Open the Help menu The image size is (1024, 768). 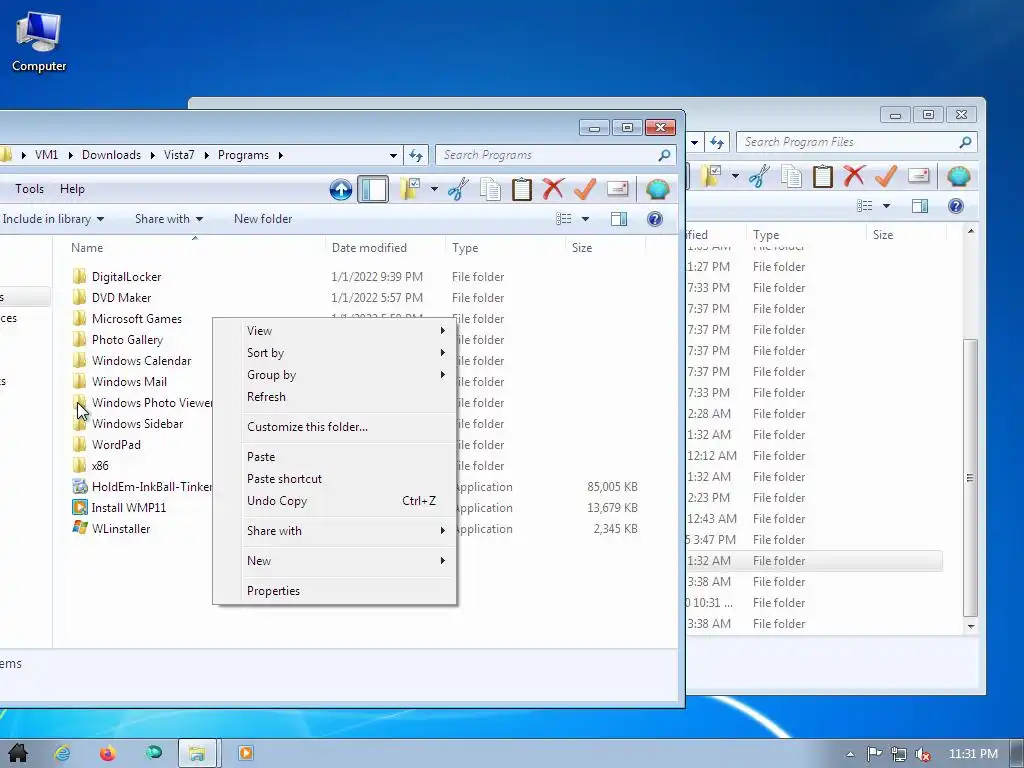coord(72,189)
